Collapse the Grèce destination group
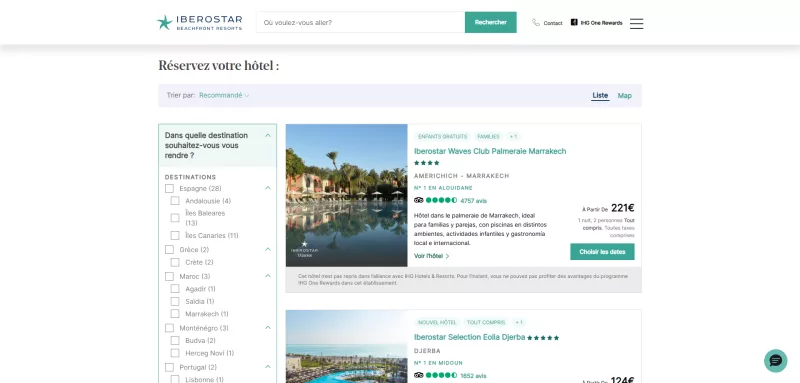 point(268,249)
